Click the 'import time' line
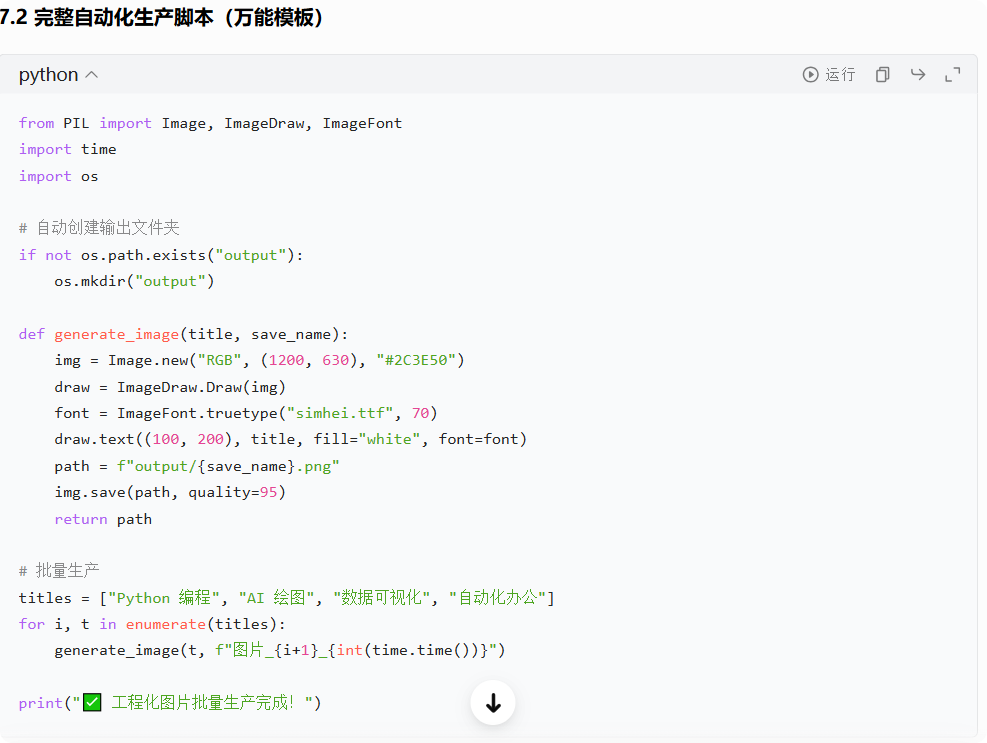 [67, 149]
